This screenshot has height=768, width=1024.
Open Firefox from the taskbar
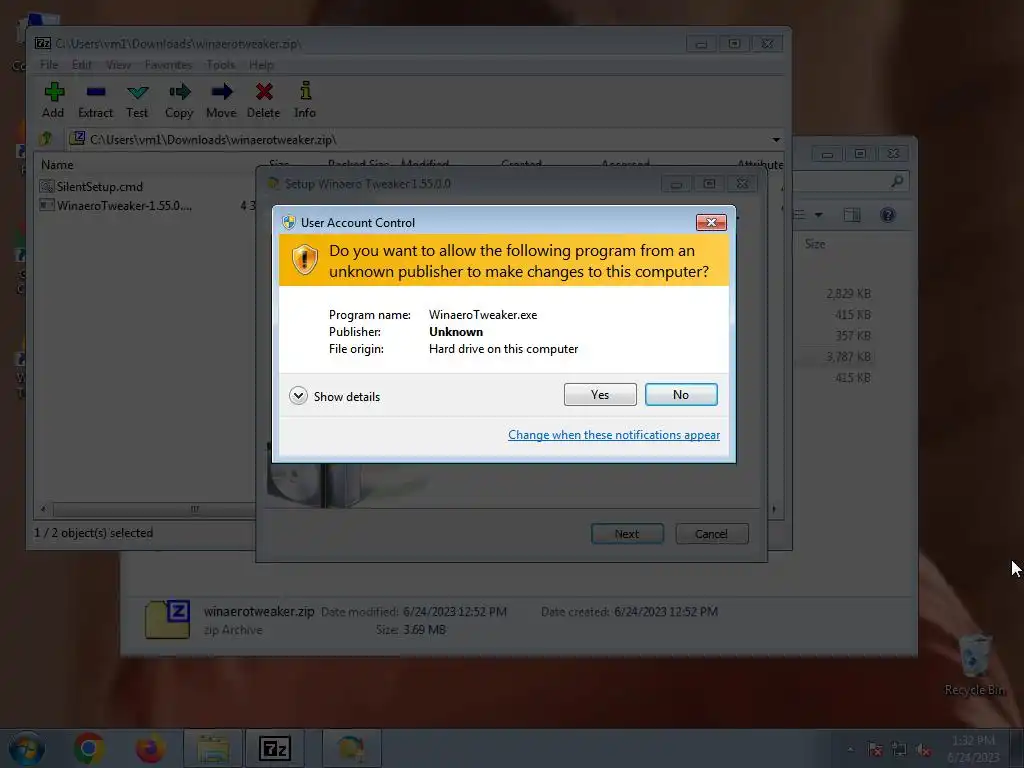pos(150,748)
